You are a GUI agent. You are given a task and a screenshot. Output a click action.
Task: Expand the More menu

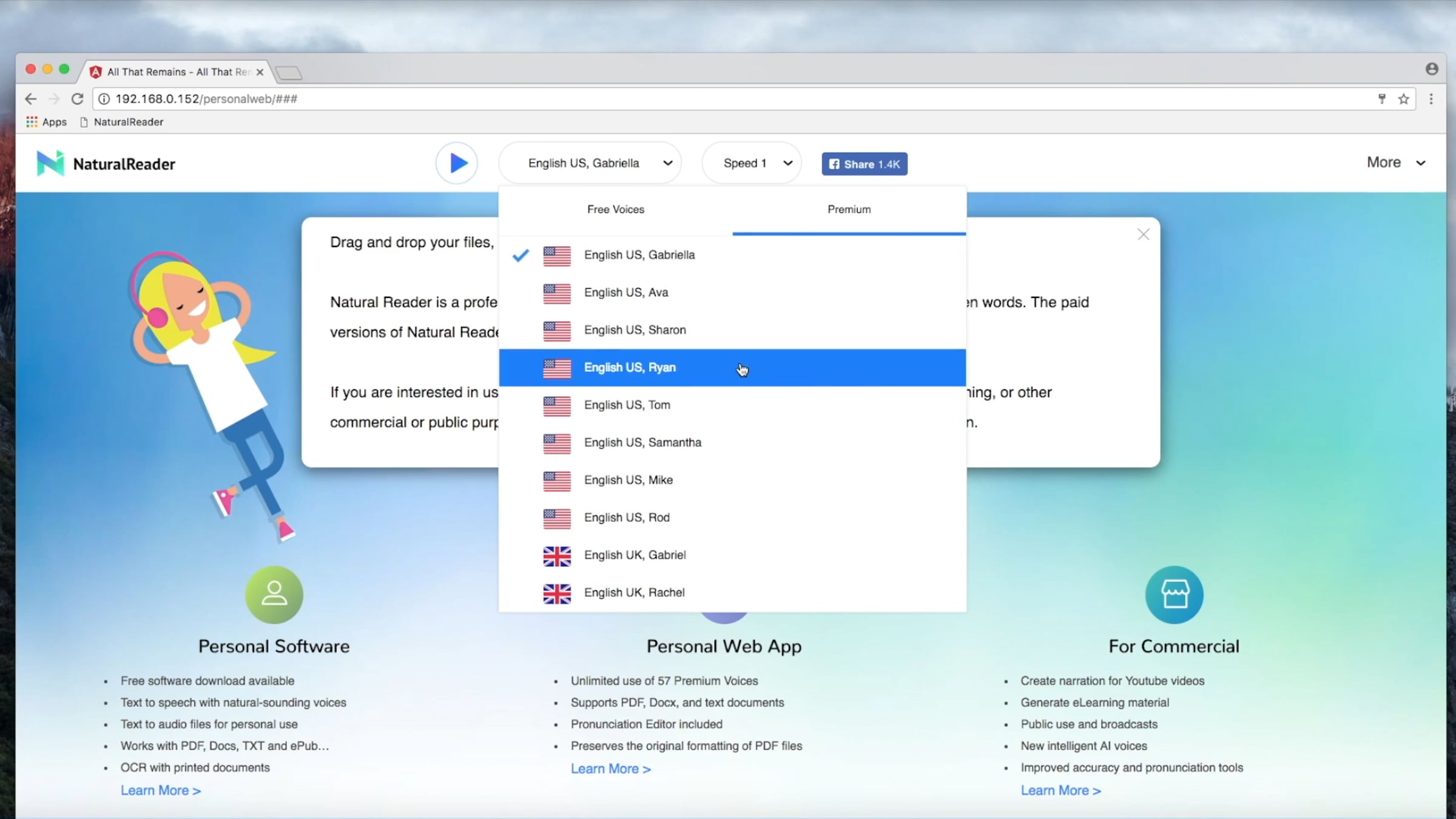[1395, 163]
